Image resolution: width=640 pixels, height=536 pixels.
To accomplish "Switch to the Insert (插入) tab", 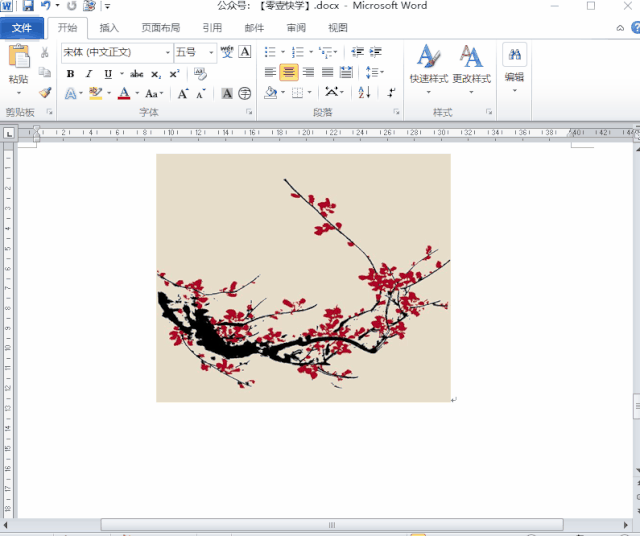I will click(x=109, y=28).
